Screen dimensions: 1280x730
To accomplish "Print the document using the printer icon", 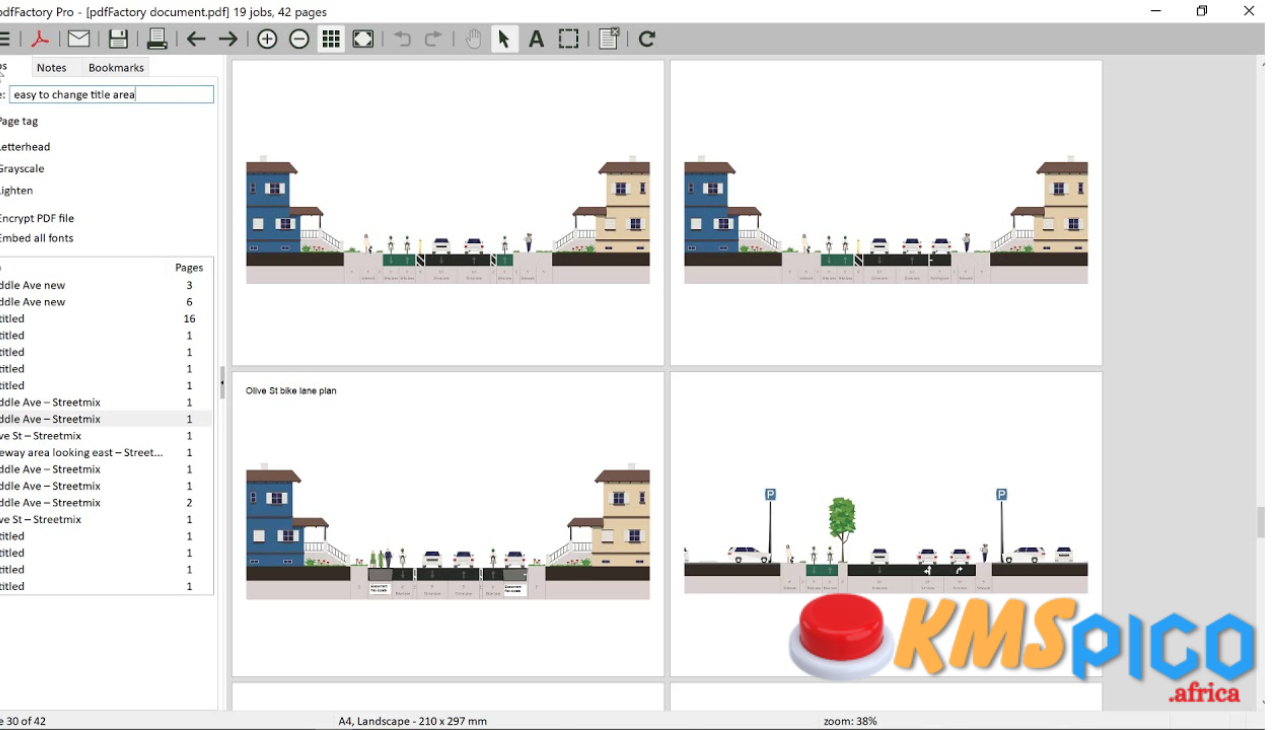I will click(x=157, y=39).
